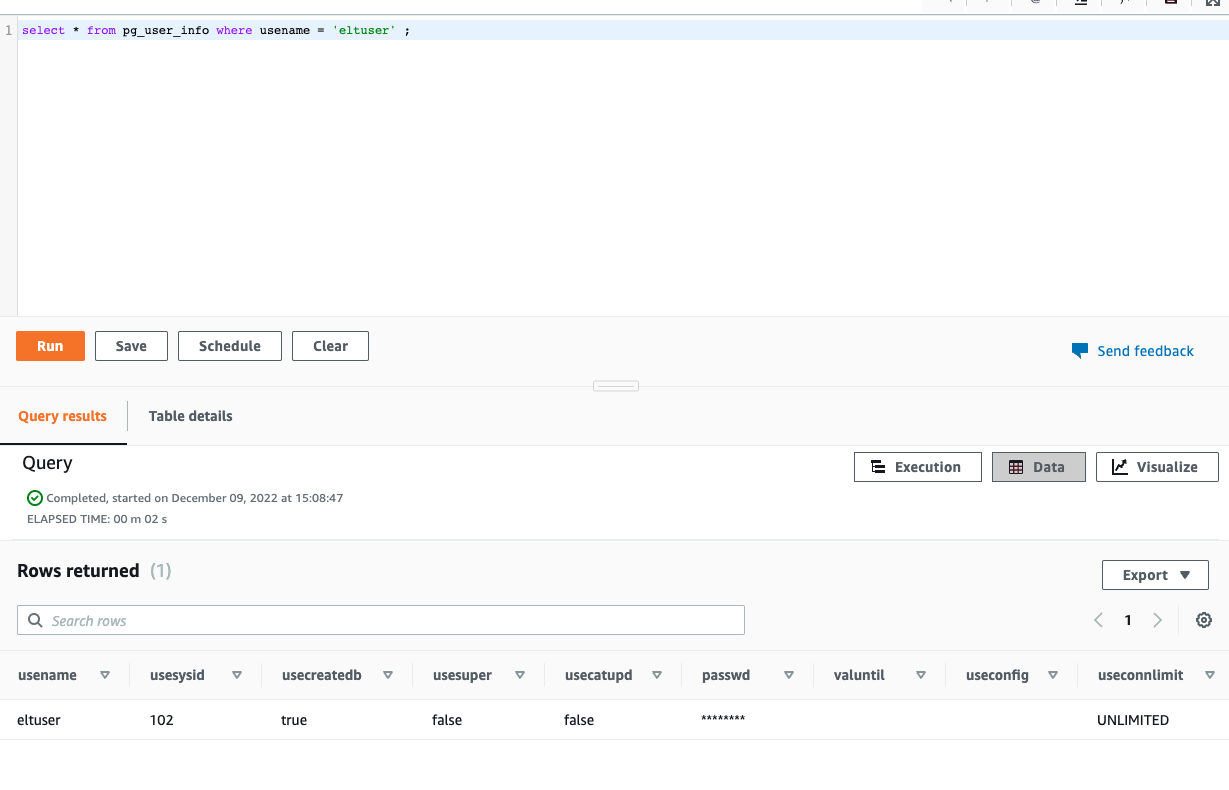Viewport: 1229px width, 790px height.
Task: Select the masked passwd cell
Action: click(723, 720)
